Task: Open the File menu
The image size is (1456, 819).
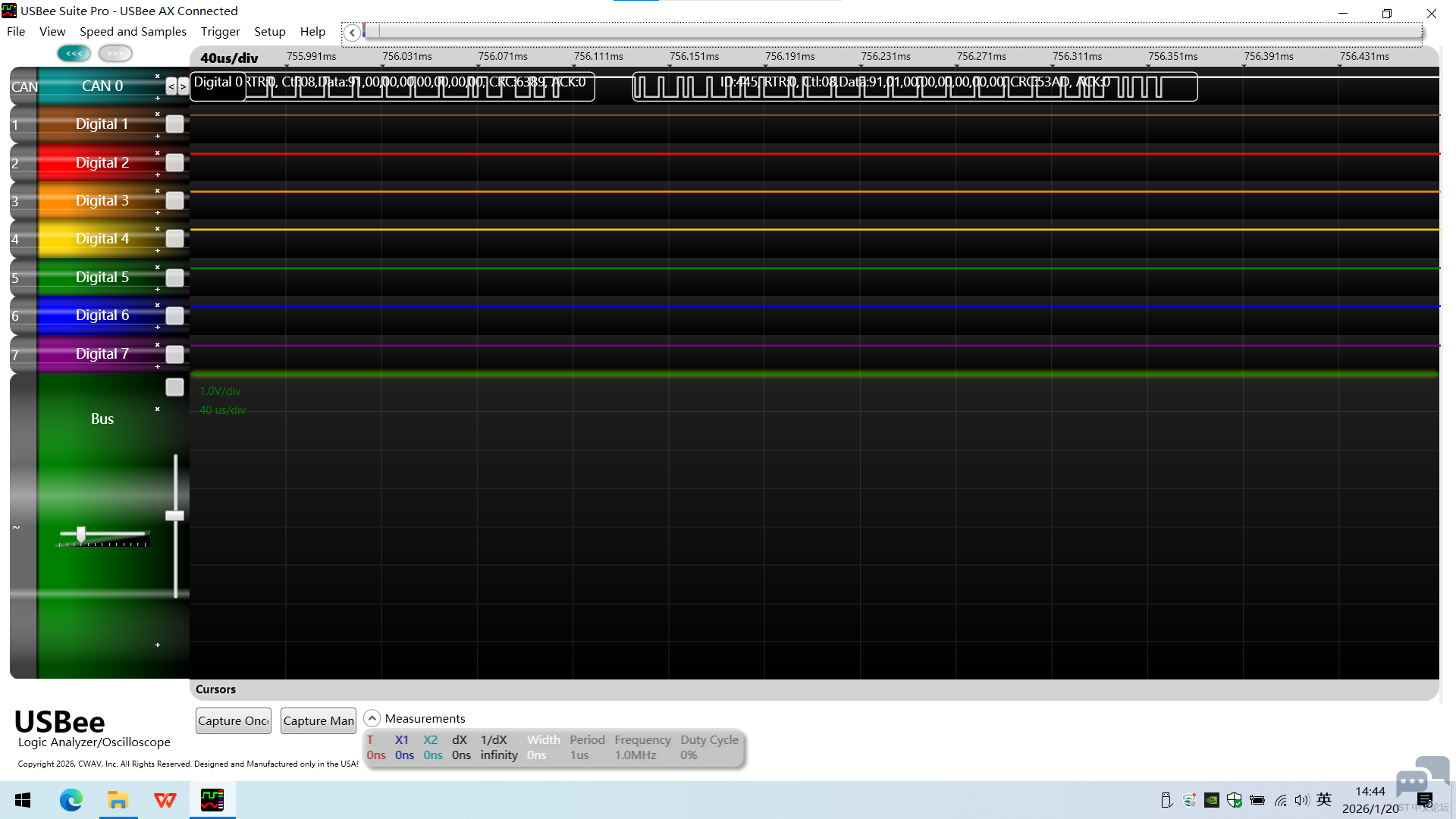Action: click(16, 31)
